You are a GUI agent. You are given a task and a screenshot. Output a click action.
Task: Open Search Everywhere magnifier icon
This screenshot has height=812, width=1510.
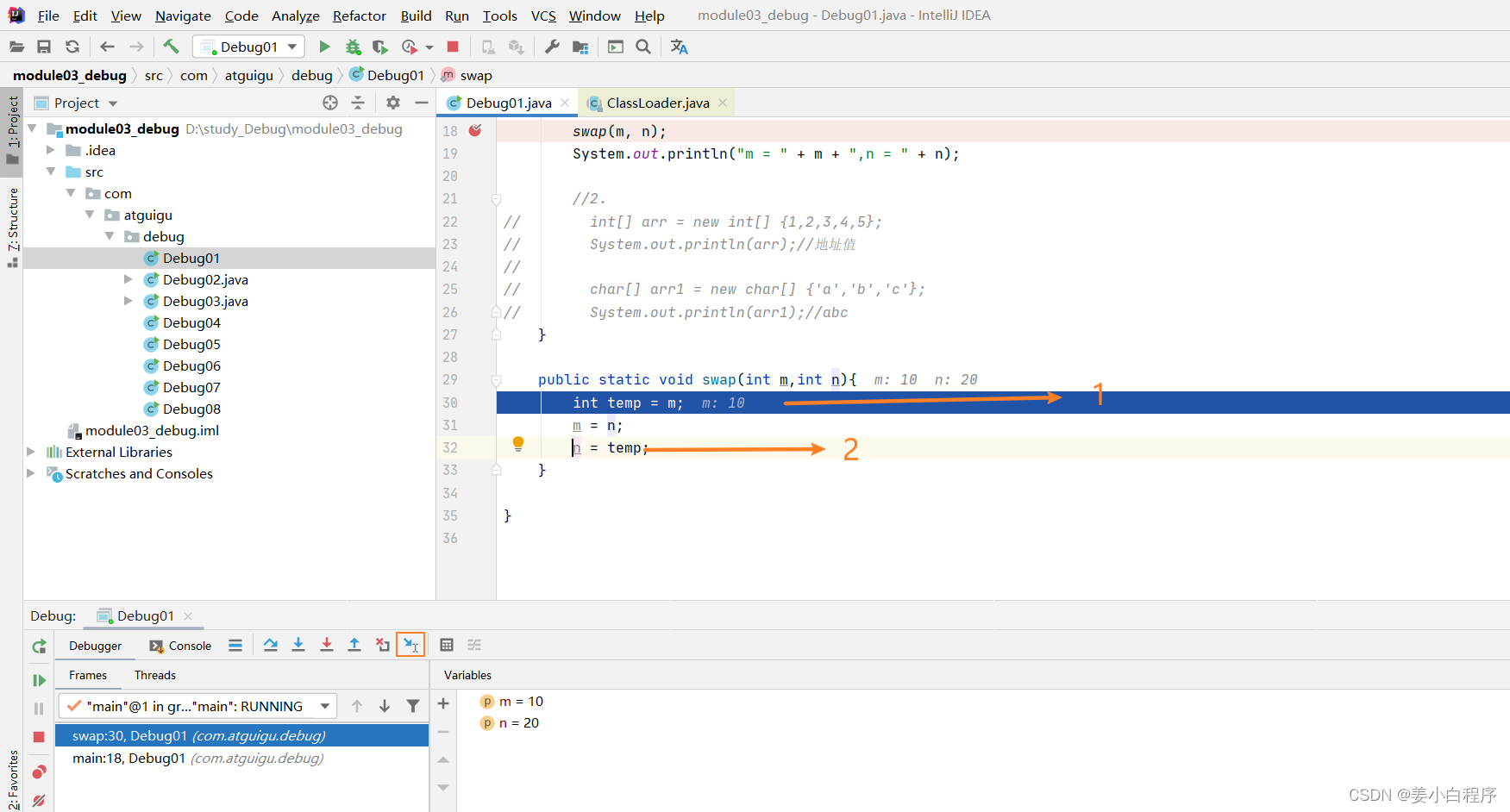pyautogui.click(x=643, y=47)
